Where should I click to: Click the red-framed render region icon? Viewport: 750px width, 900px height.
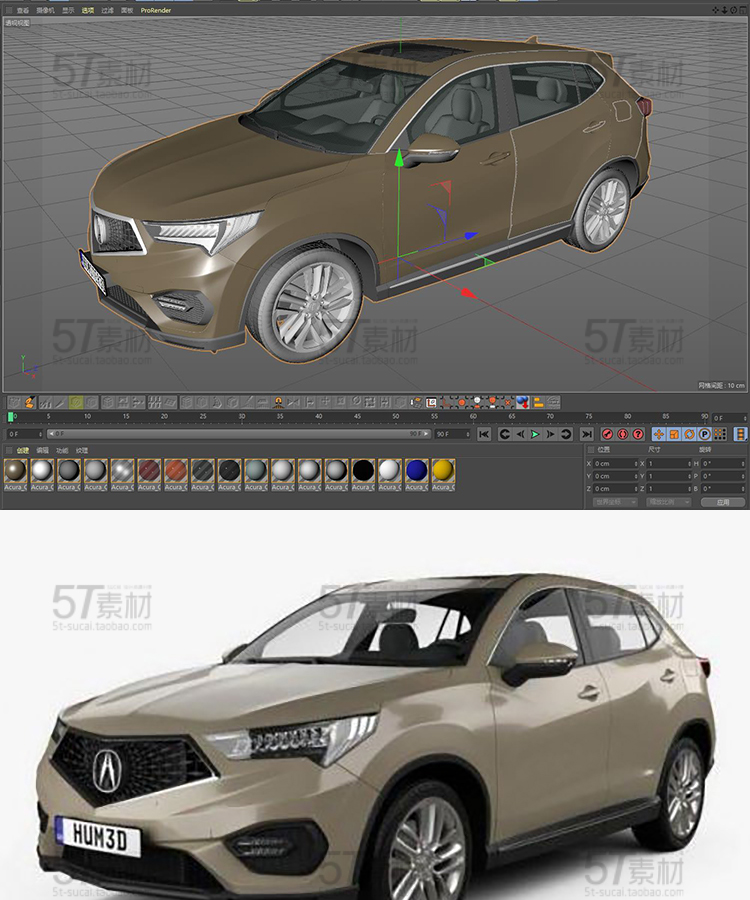click(x=432, y=402)
